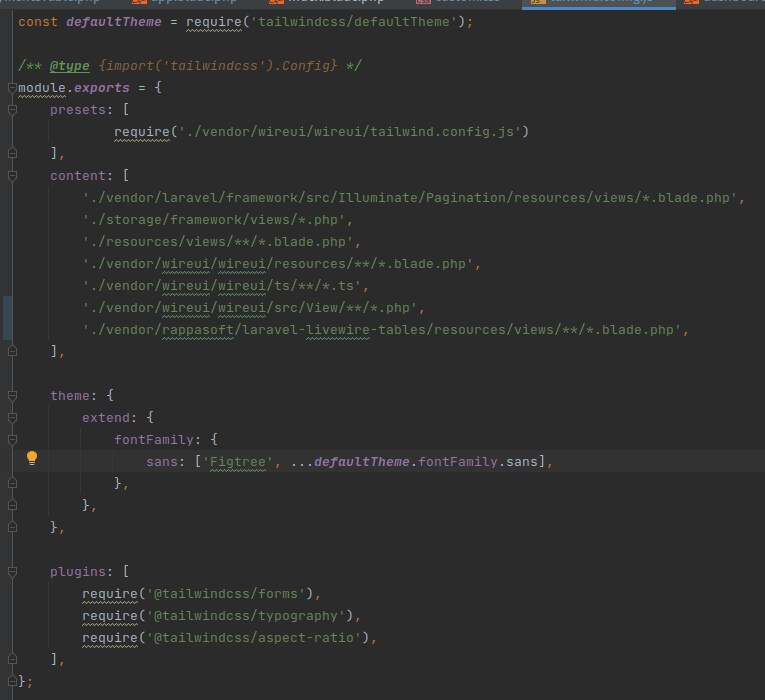Collapse the module.exports block fold marker

tap(13, 88)
